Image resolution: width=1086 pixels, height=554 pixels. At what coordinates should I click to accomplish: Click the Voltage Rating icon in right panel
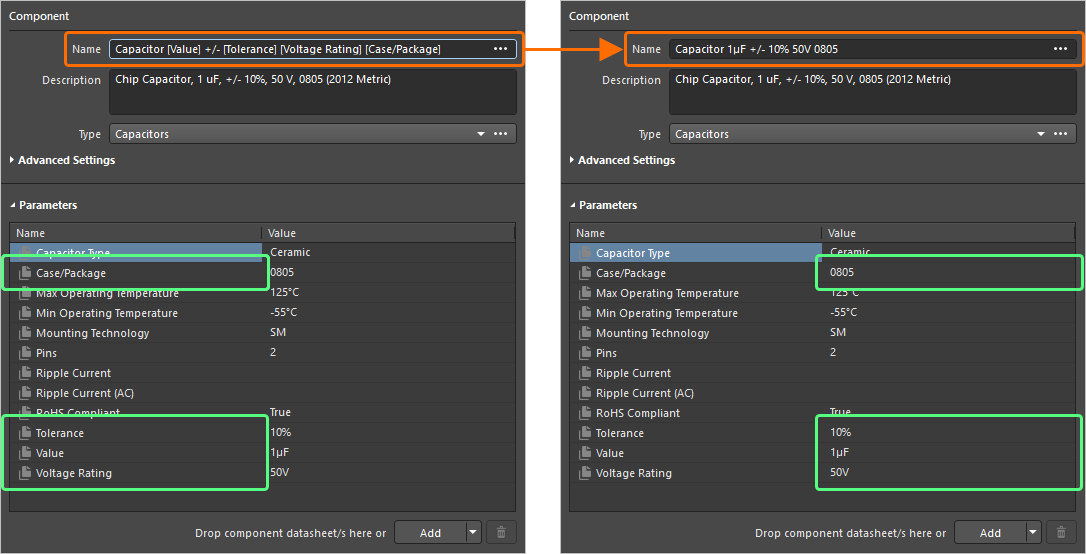(585, 473)
